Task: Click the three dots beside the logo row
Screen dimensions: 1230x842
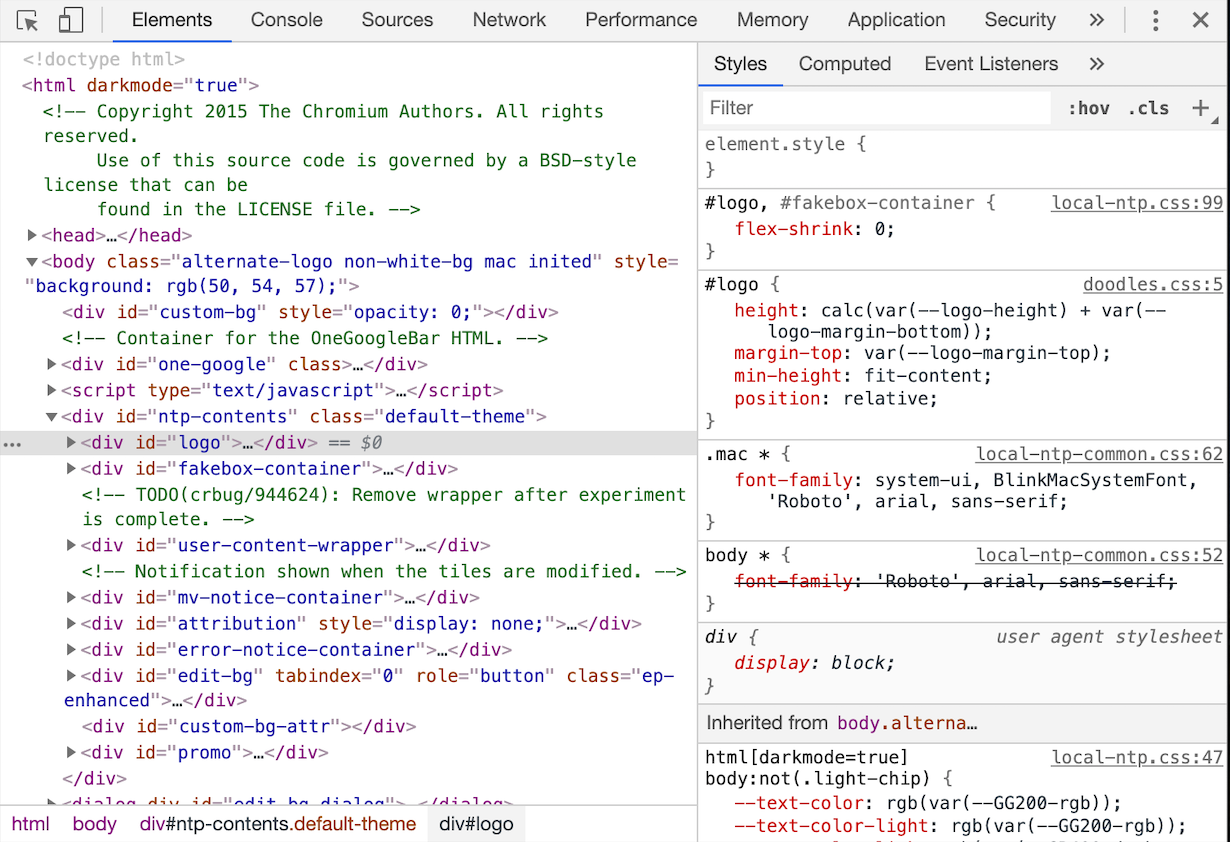Action: coord(12,444)
